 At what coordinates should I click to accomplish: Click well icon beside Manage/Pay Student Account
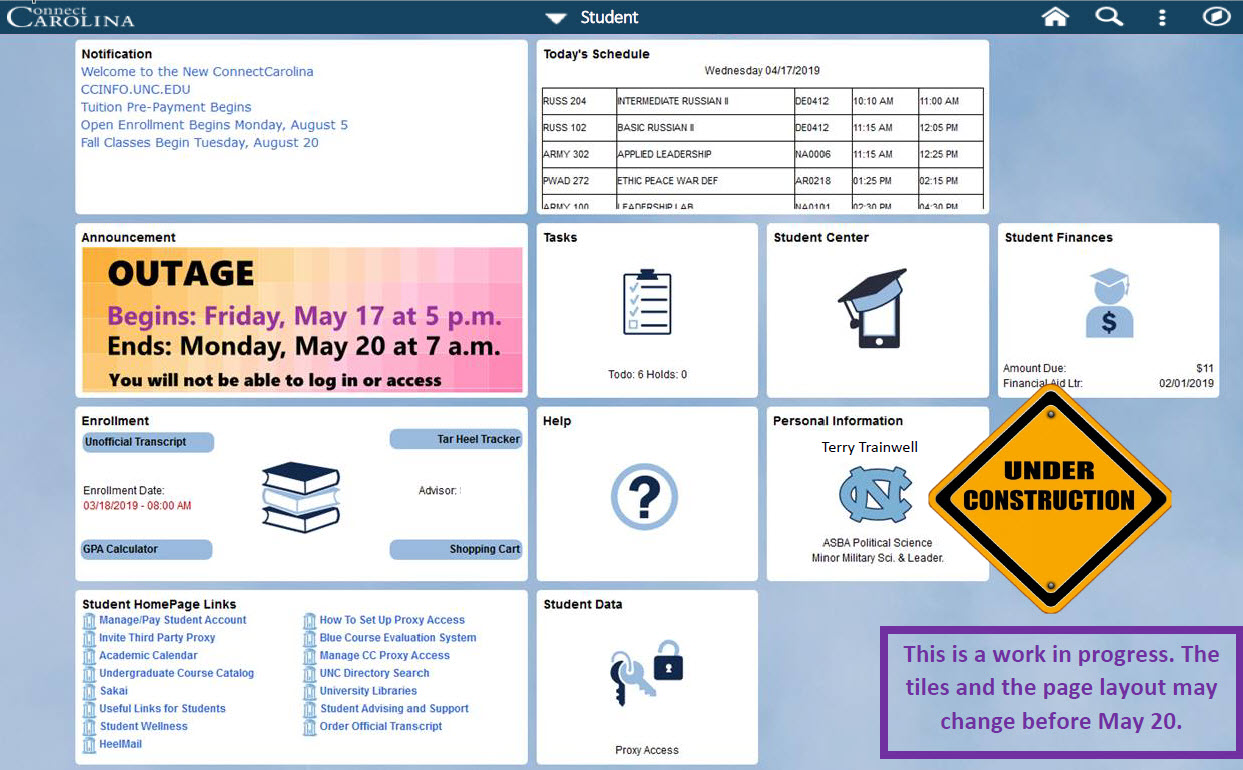[90, 620]
